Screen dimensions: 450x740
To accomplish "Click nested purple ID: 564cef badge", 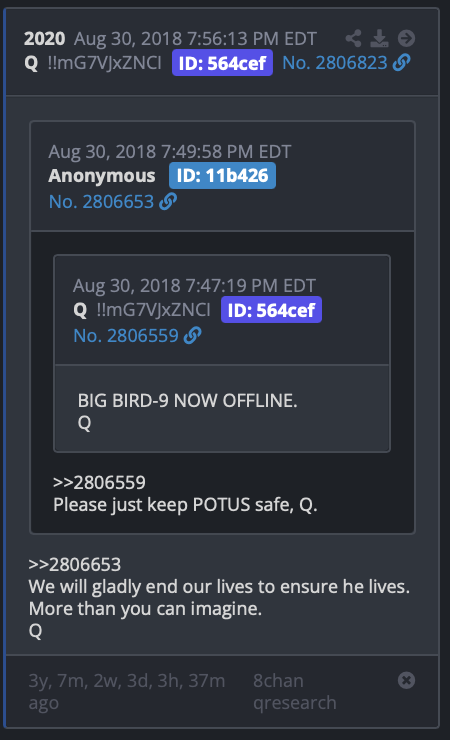I will (271, 310).
